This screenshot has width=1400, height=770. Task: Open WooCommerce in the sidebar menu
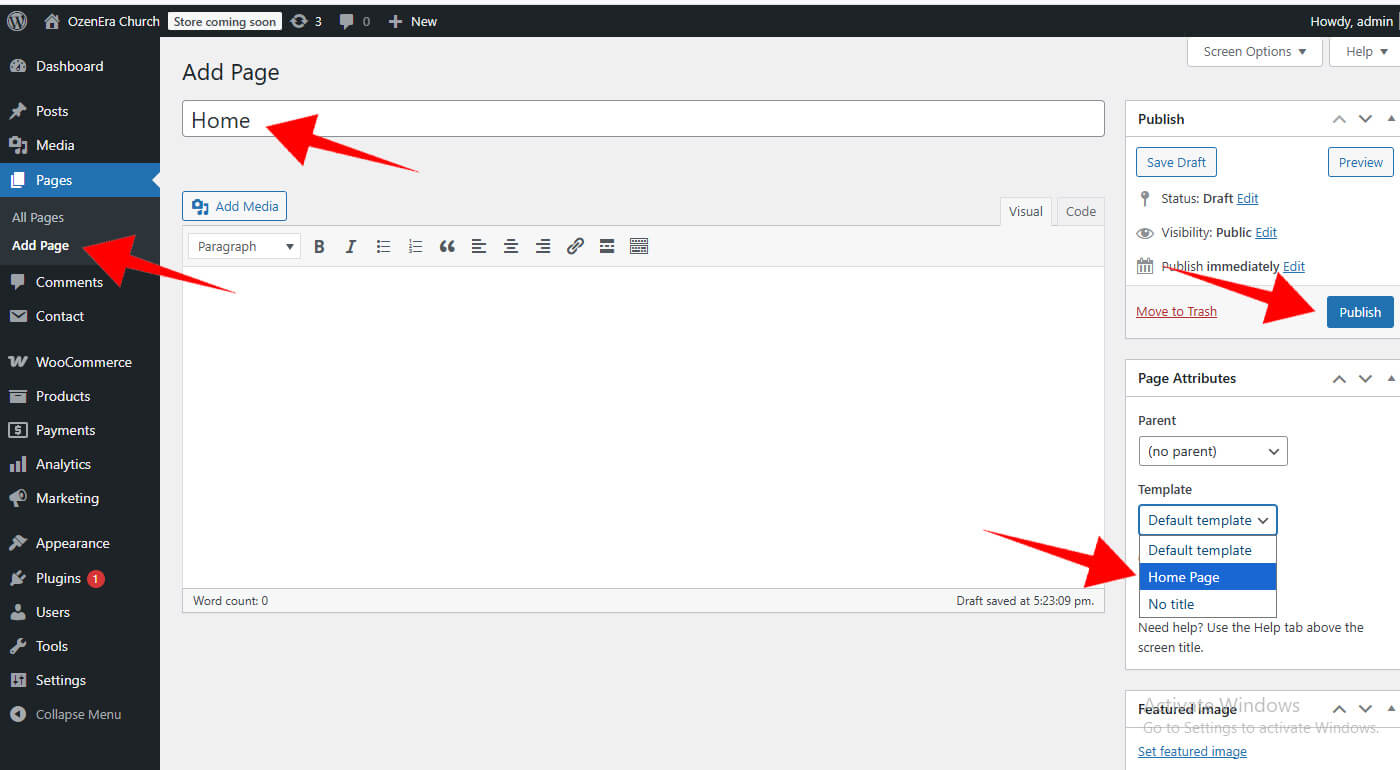coord(83,362)
